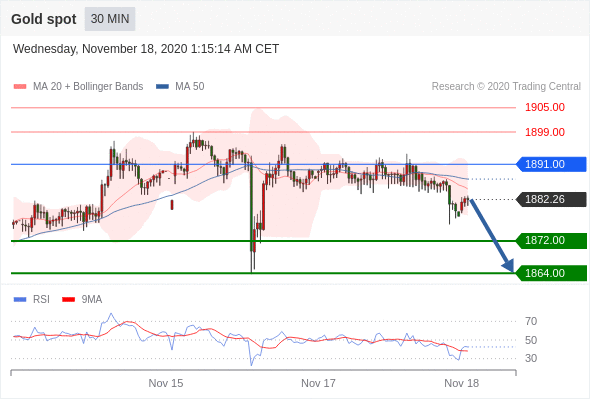Click the Wednesday November 18 timestamp text

[146, 49]
